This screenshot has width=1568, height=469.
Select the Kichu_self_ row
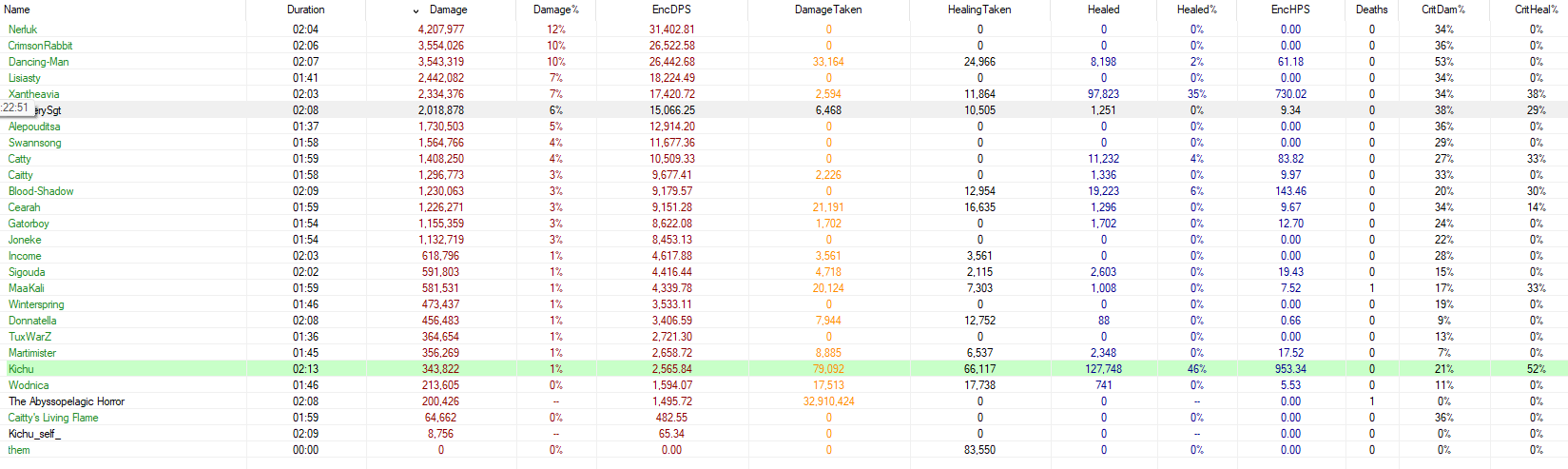click(34, 434)
